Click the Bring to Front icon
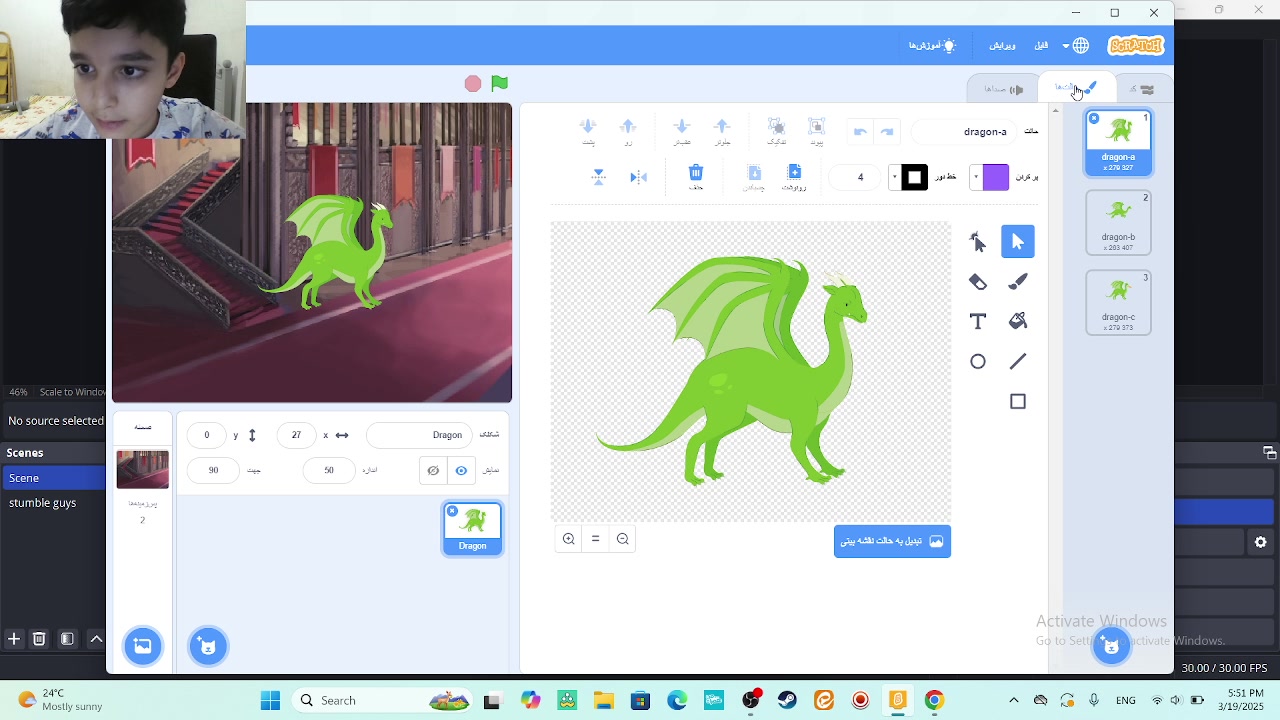This screenshot has height=720, width=1280. [x=628, y=130]
